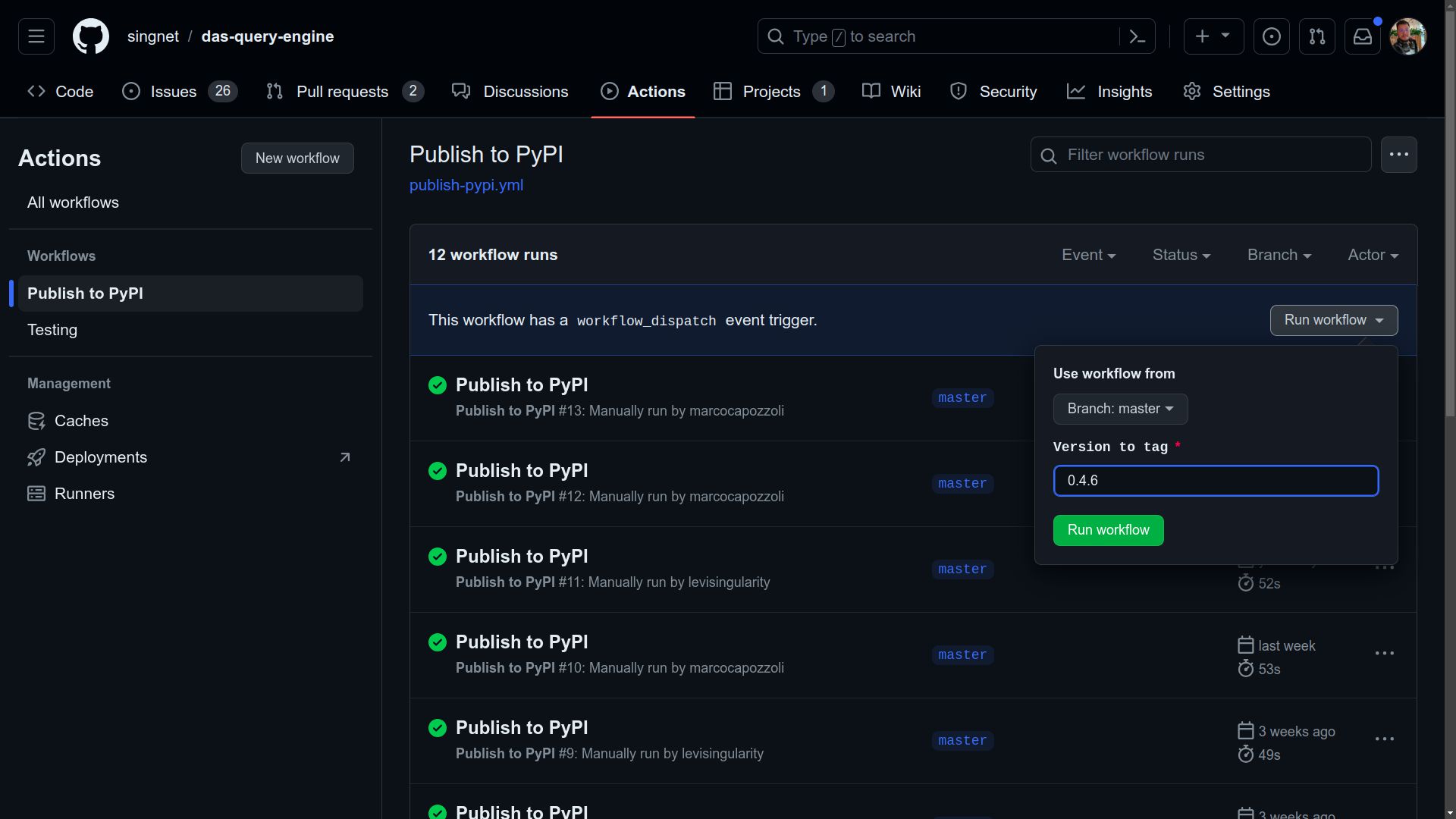Screen dimensions: 1456x819
Task: Click the Run workflow green button
Action: pyautogui.click(x=1108, y=530)
